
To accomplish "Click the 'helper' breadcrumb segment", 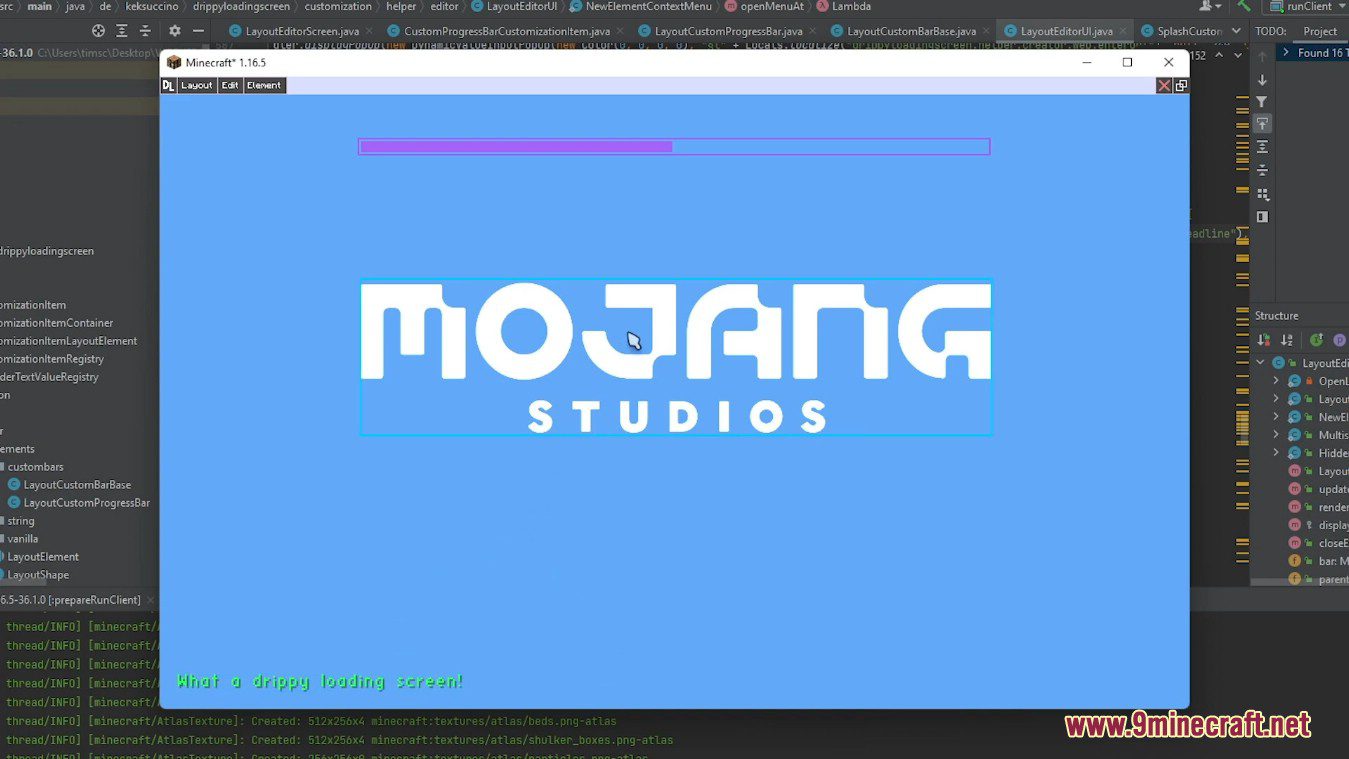I will click(x=401, y=6).
